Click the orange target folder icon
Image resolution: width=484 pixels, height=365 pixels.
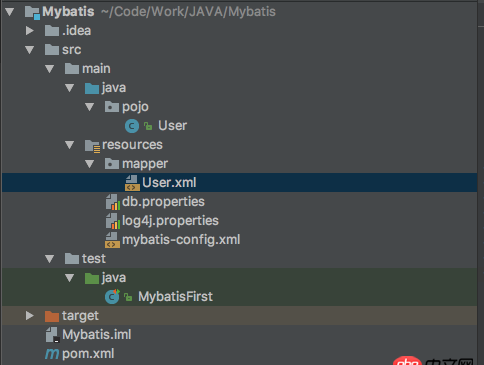[52, 316]
